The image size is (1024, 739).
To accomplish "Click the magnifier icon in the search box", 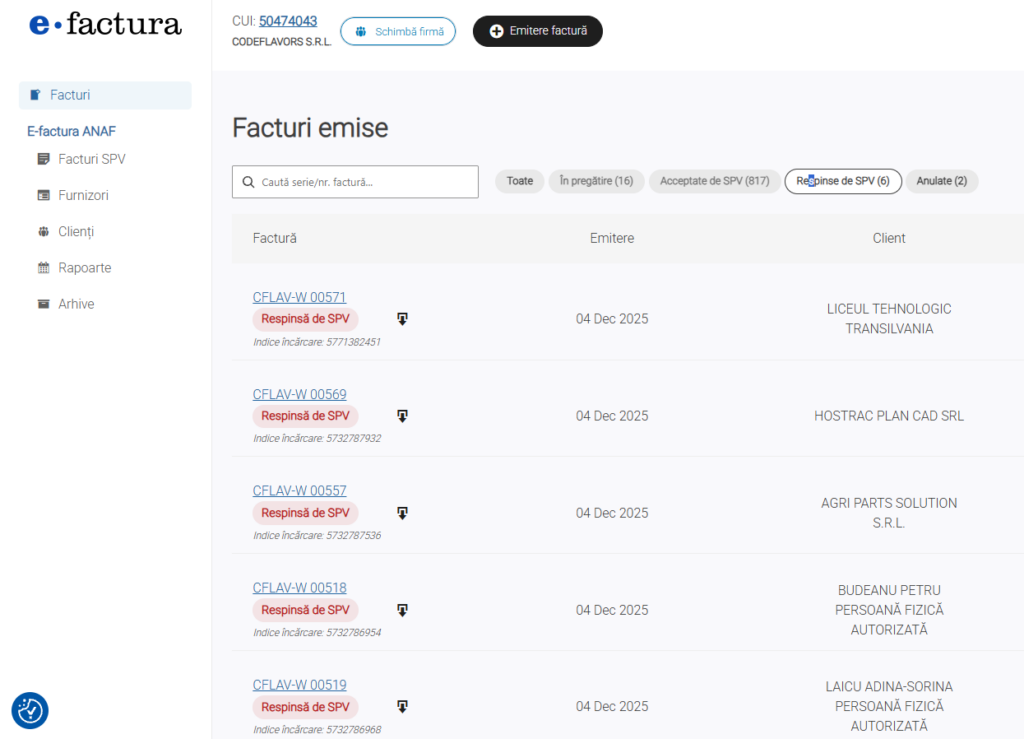I will [248, 182].
